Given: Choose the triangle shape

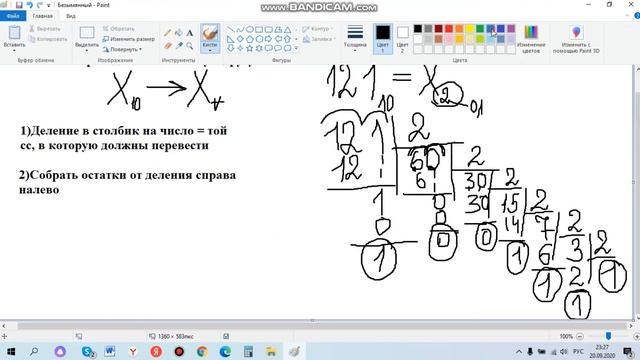Looking at the screenshot, I should tap(288, 30).
